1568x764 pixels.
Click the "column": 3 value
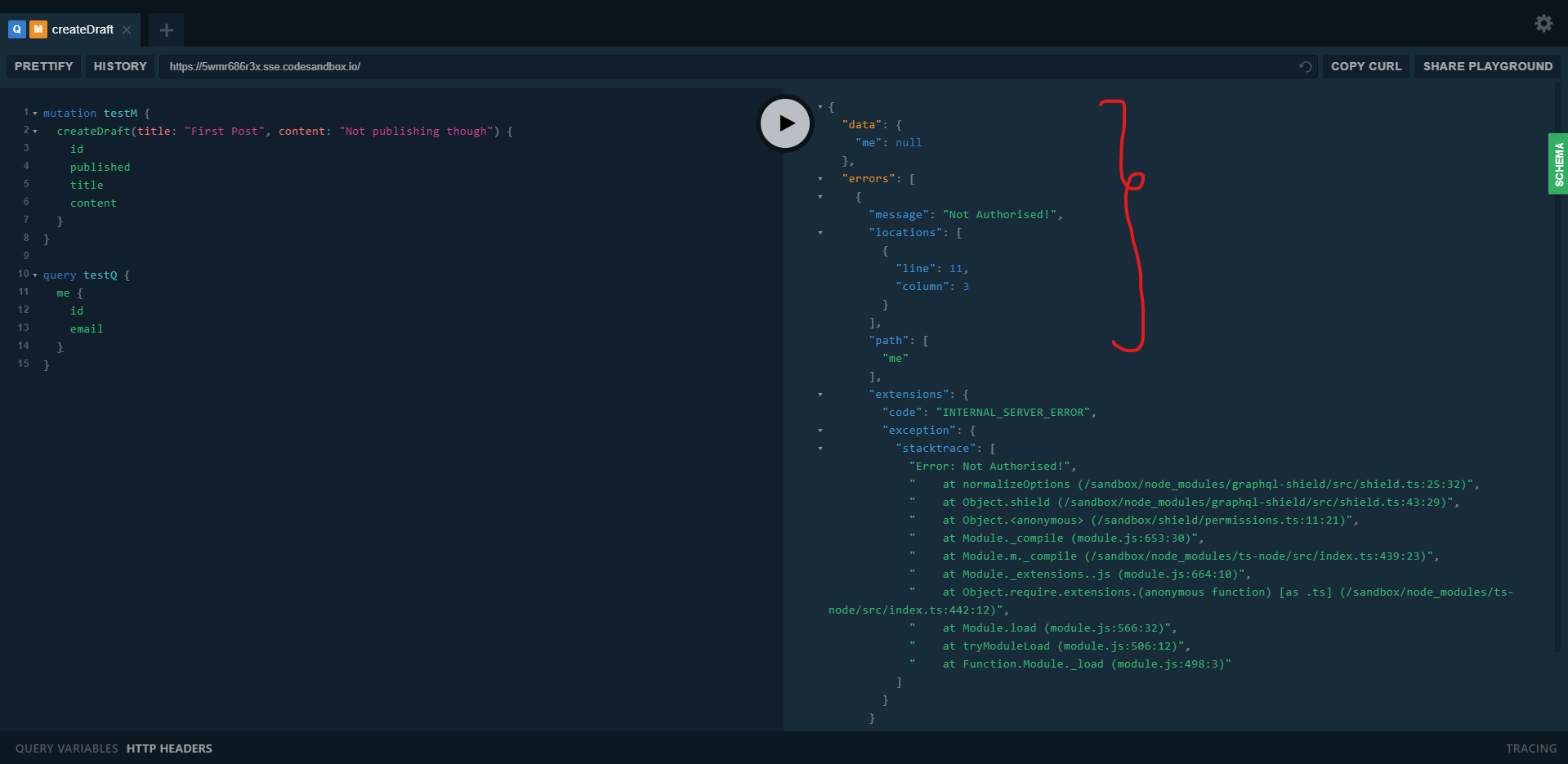(966, 287)
